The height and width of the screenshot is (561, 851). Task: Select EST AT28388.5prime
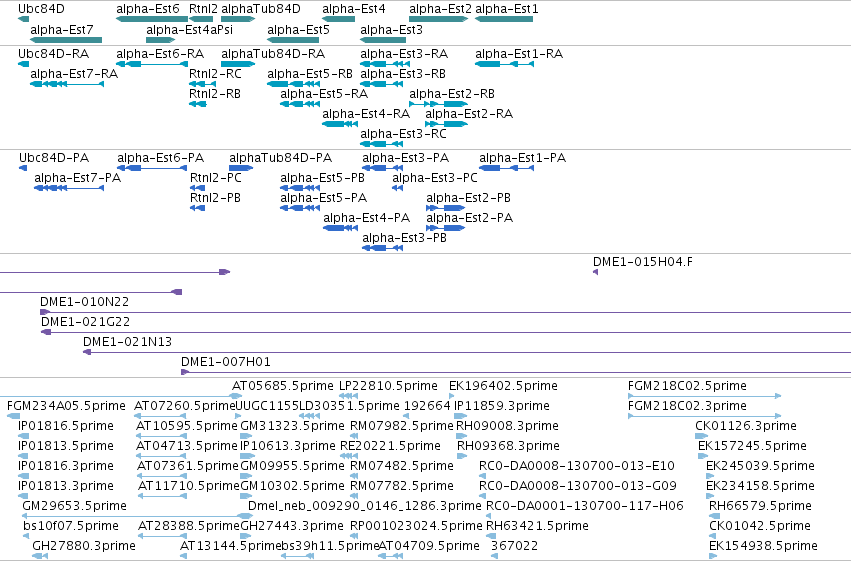click(162, 536)
